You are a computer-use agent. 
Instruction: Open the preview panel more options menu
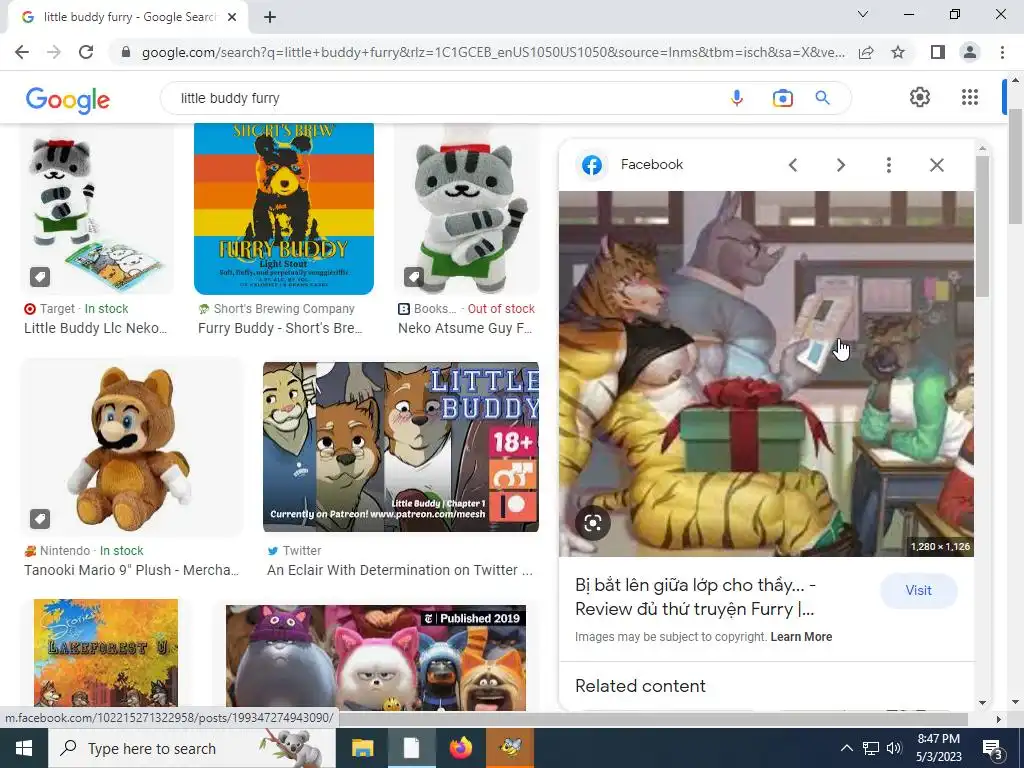click(888, 165)
